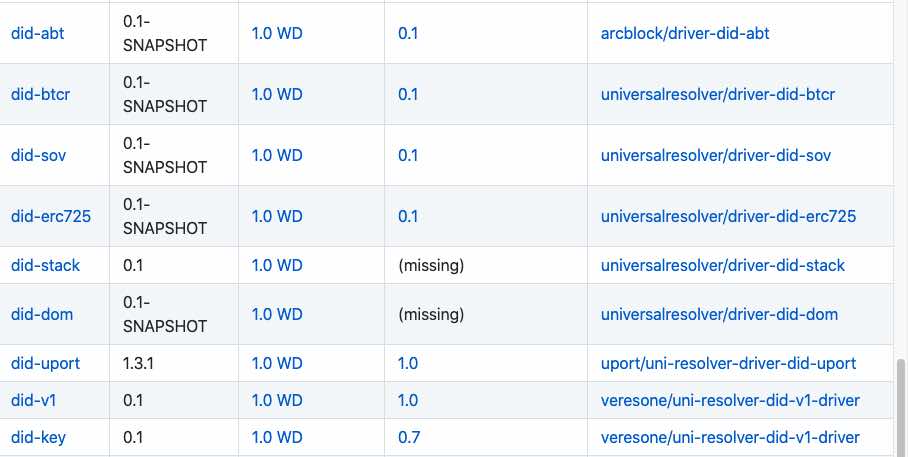Follow the did-erc725 link
This screenshot has height=457, width=908.
51,216
